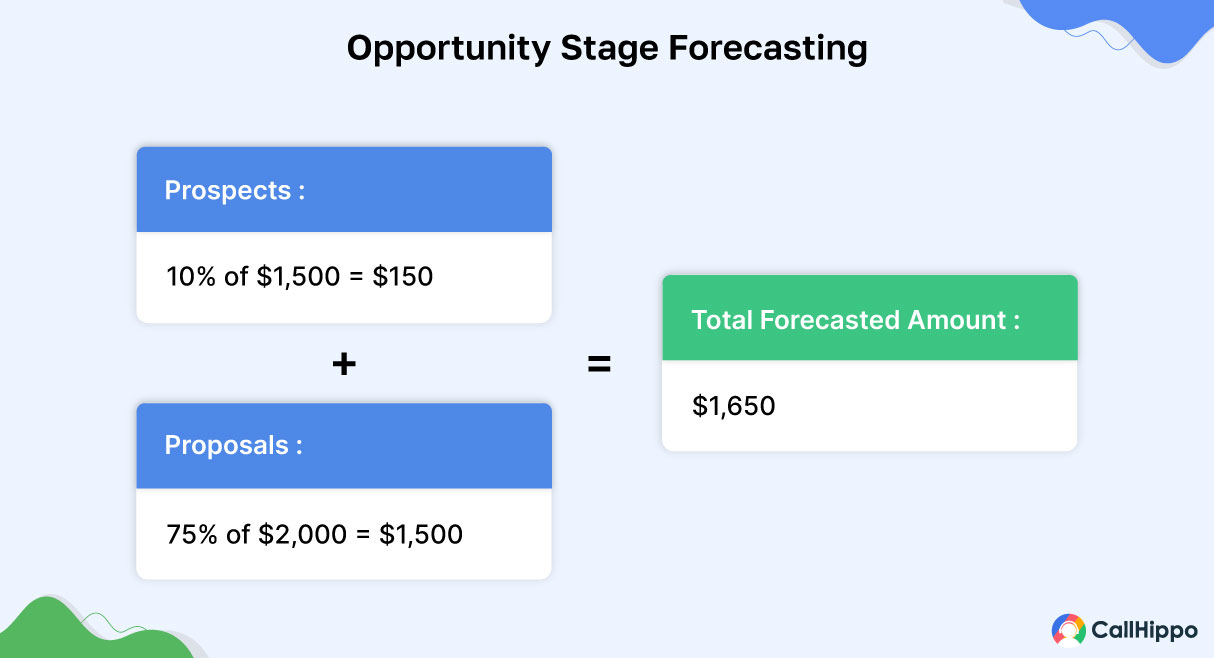Click the CallHippo logo icon
Viewport: 1214px width, 658px height.
coord(1068,630)
